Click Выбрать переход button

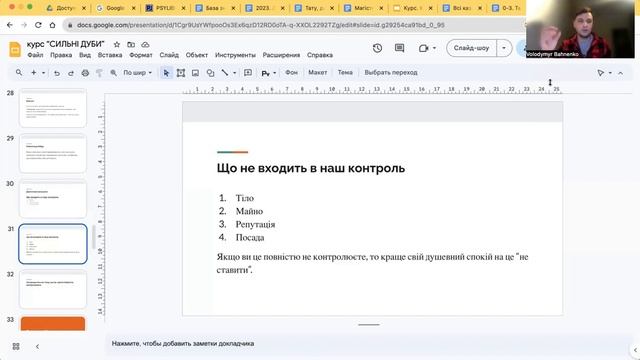coord(391,73)
